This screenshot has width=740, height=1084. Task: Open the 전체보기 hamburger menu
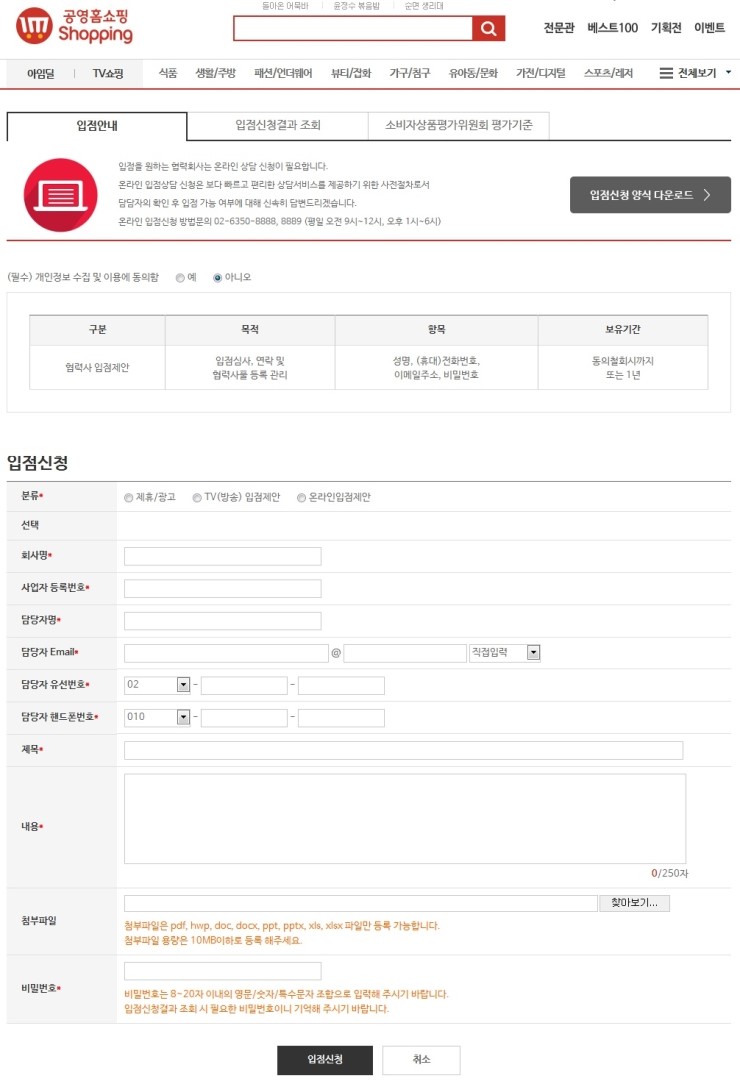(x=695, y=73)
